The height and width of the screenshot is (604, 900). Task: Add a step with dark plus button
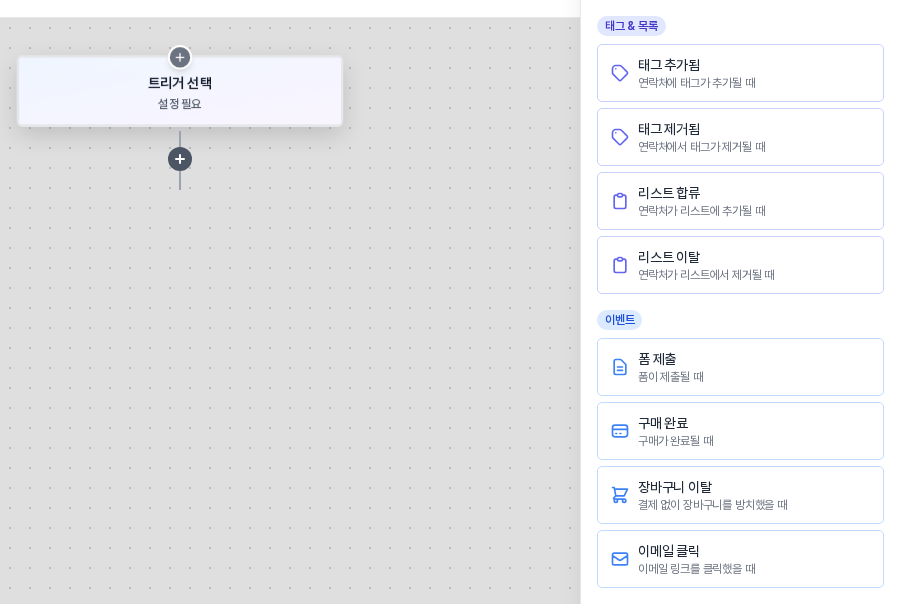pos(180,159)
